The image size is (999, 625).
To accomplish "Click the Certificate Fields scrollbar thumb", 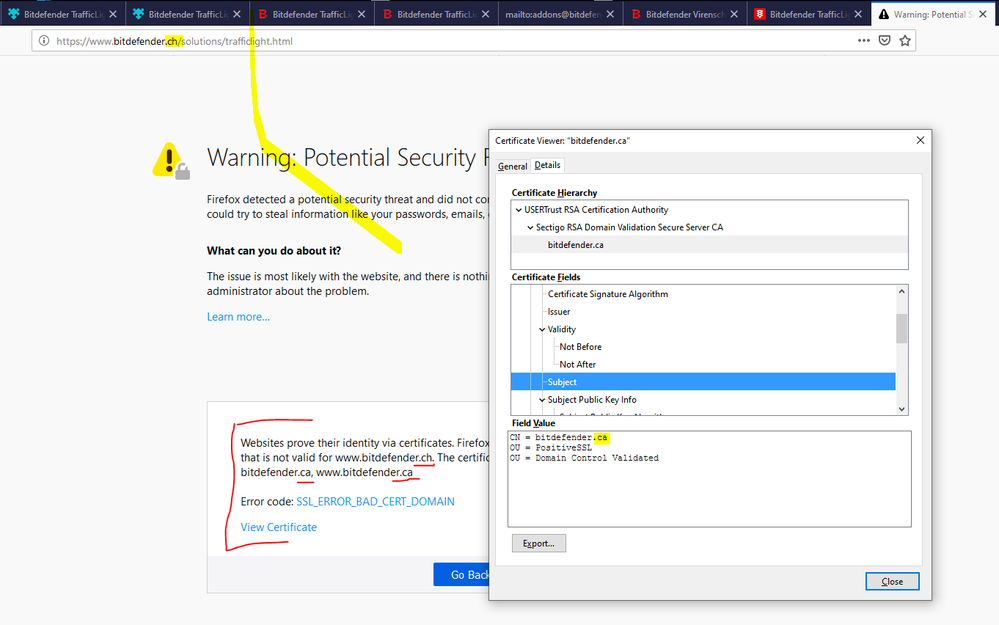I will (x=902, y=328).
